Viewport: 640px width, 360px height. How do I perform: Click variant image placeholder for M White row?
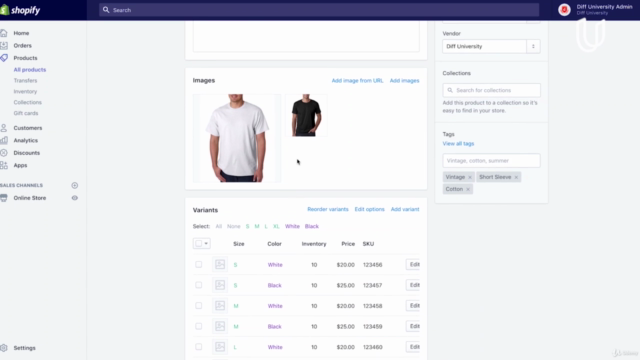tap(220, 306)
